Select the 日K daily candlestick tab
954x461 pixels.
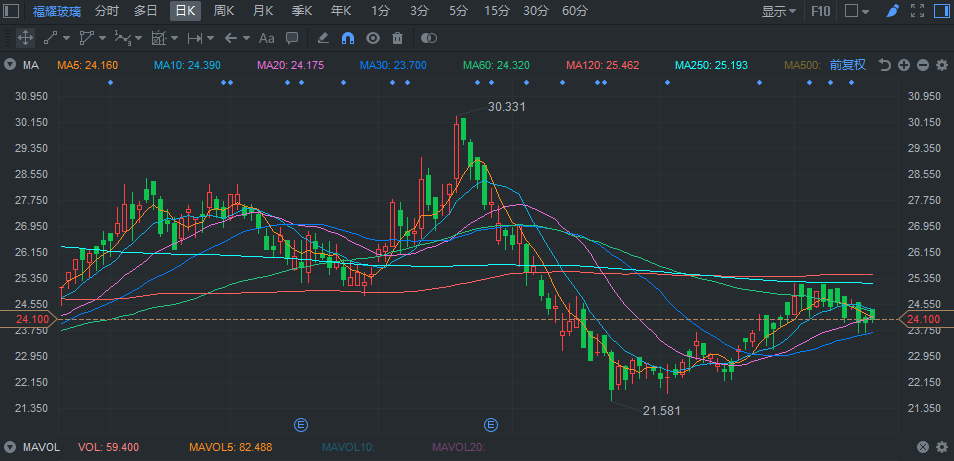click(186, 11)
